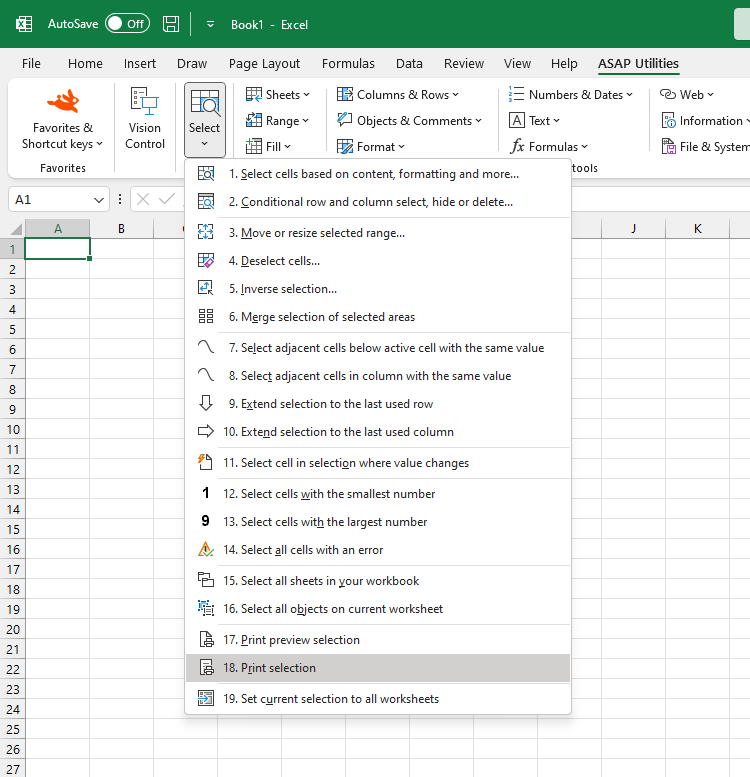
Task: Click cell A1 in the worksheet
Action: (x=57, y=249)
